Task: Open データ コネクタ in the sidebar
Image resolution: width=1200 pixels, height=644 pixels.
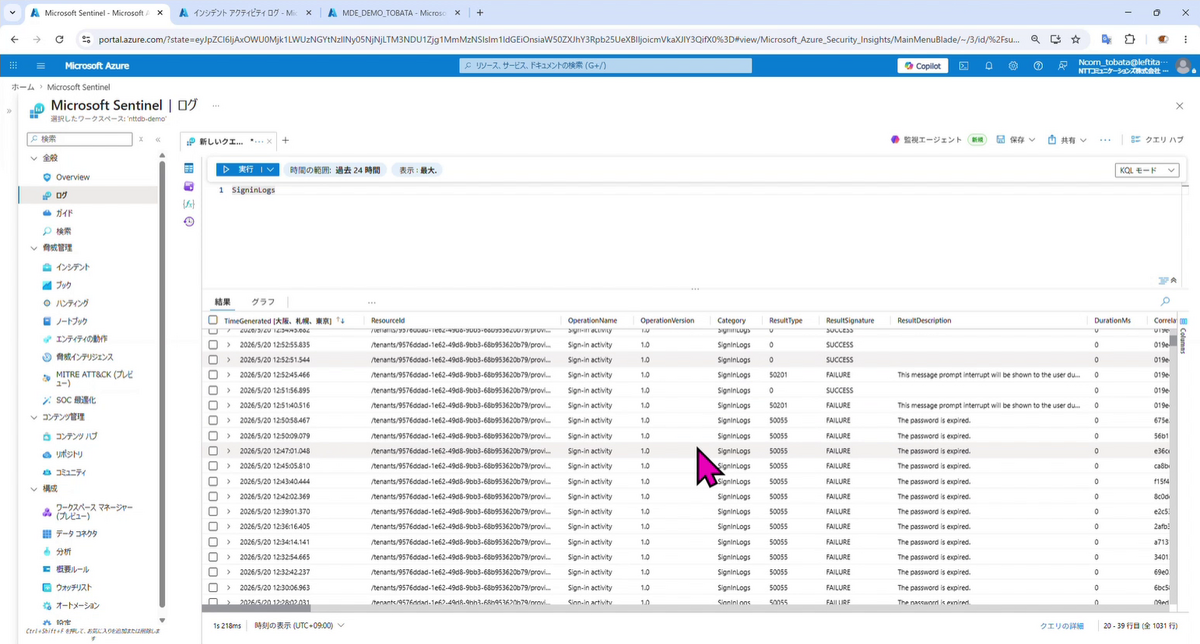Action: 77,534
